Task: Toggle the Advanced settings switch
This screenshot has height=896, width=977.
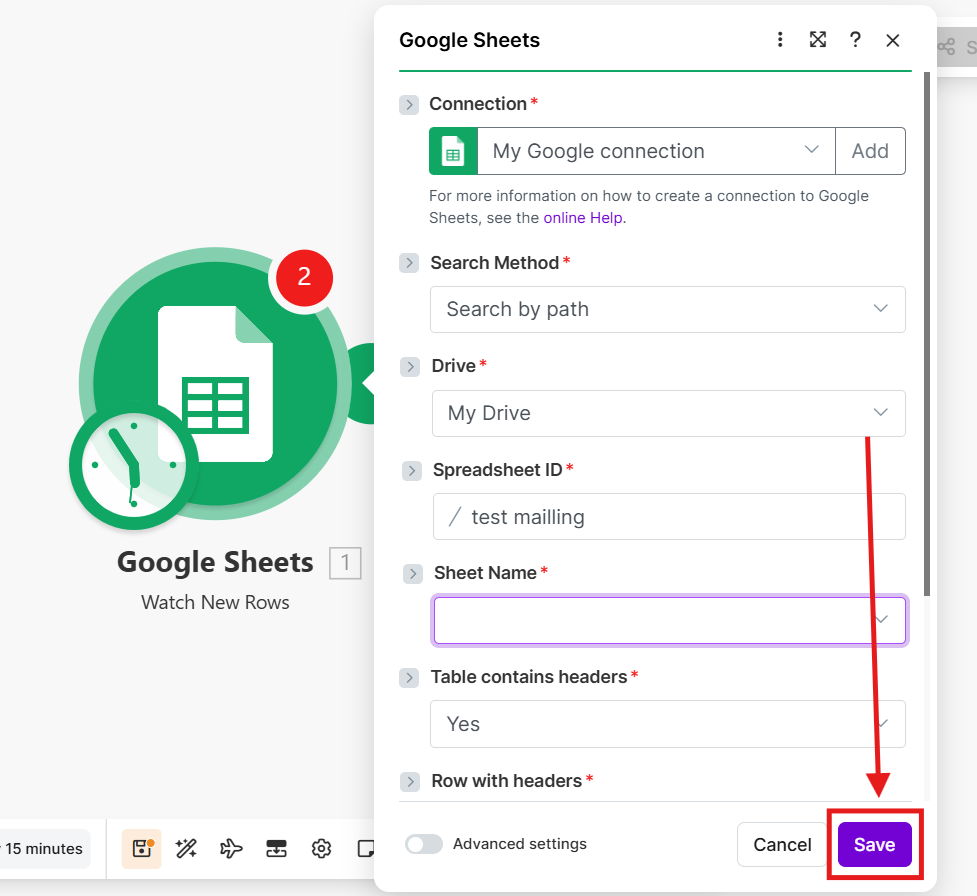Action: coord(424,844)
